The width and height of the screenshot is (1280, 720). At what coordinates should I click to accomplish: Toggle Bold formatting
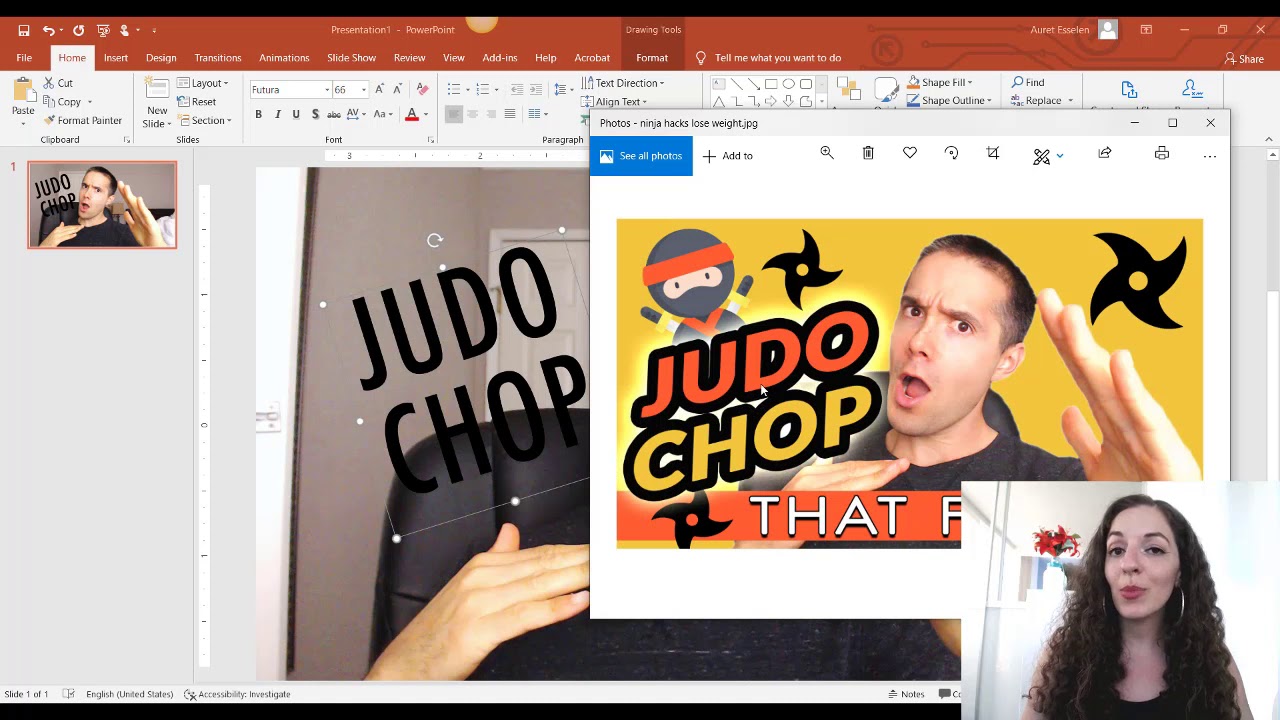tap(258, 114)
